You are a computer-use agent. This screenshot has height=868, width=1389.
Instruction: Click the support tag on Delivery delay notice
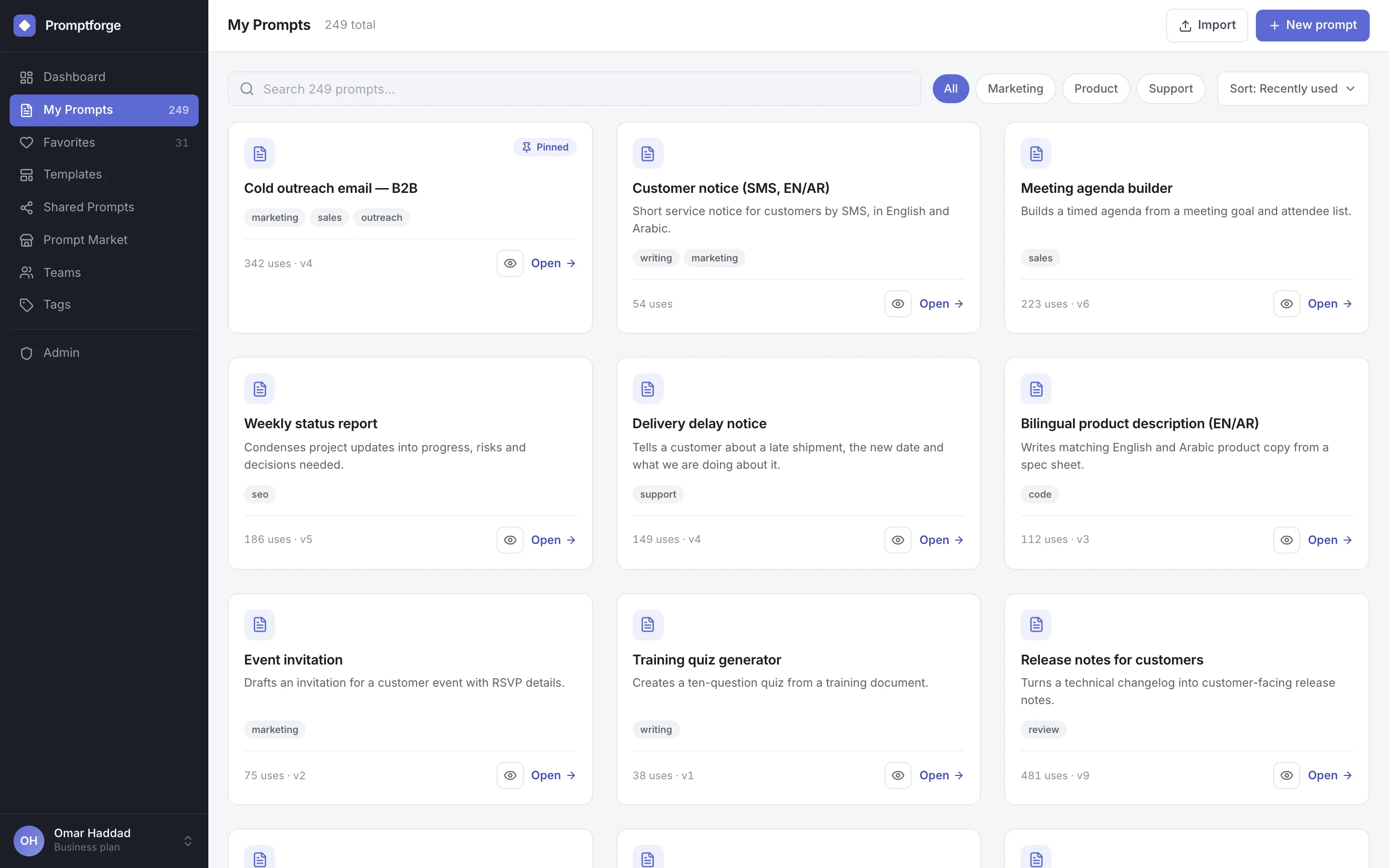(658, 494)
